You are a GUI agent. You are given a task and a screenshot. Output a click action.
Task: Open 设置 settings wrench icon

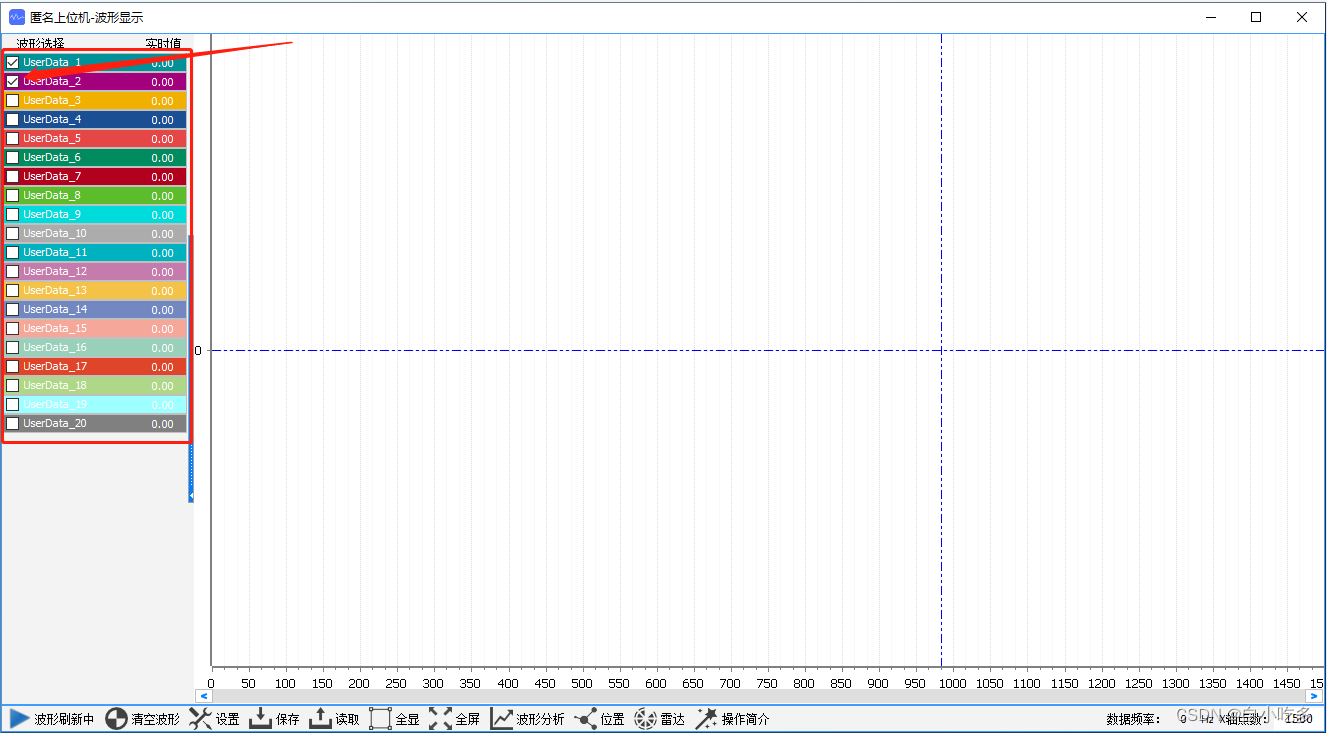pos(200,718)
